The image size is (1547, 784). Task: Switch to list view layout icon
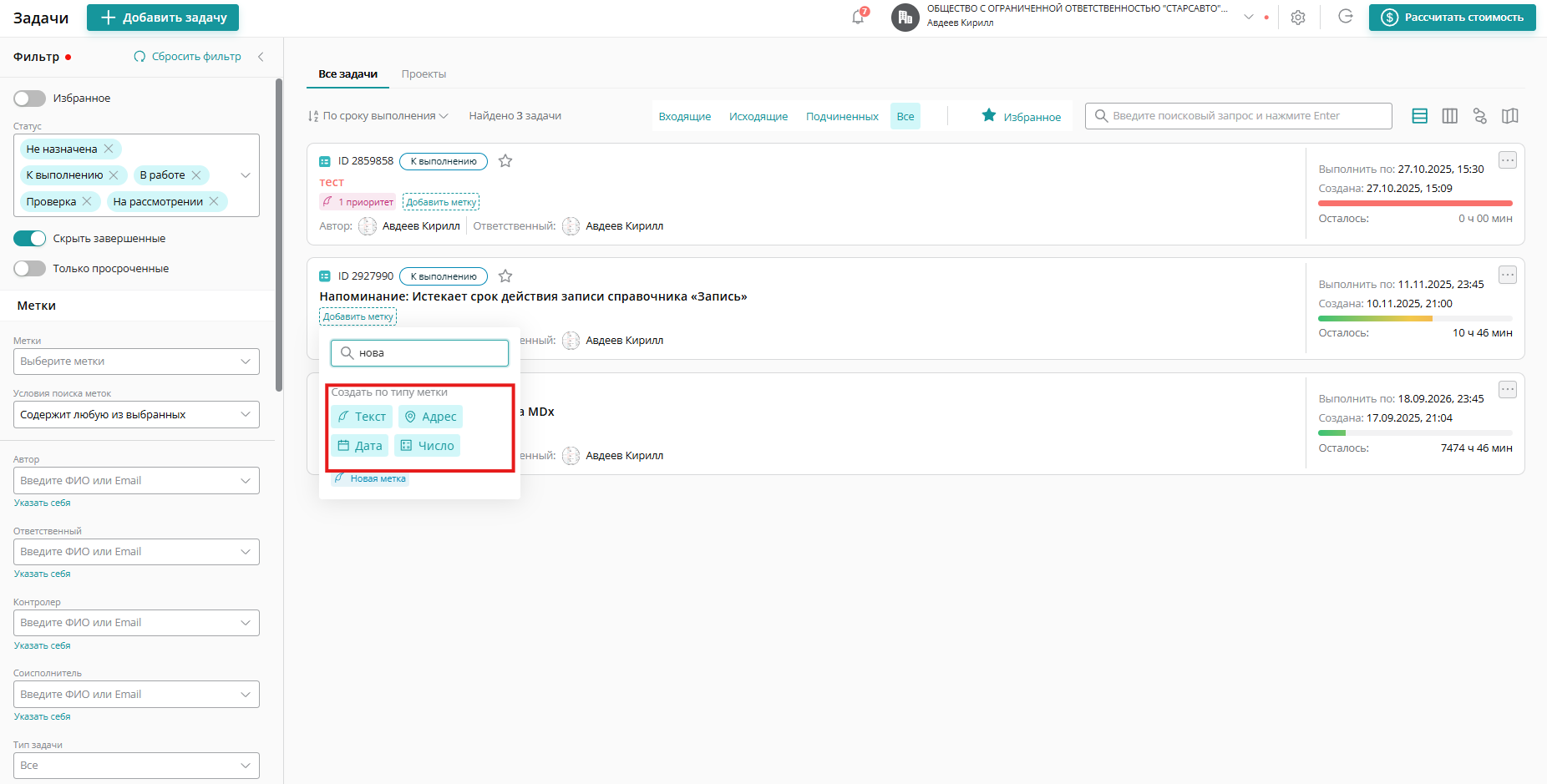point(1419,116)
